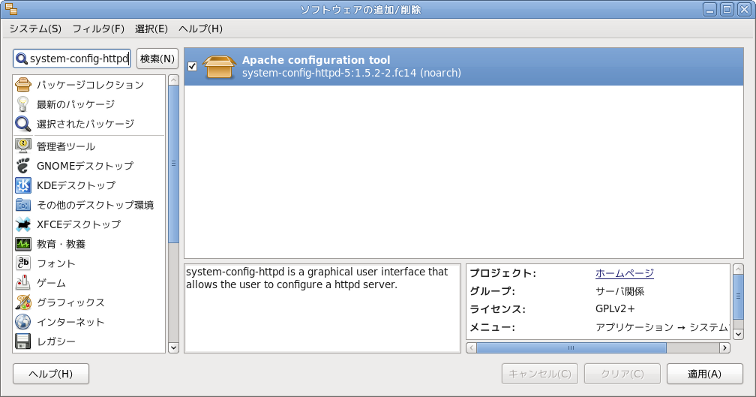Click the GPLv2+ license value
756x397 pixels.
615,309
